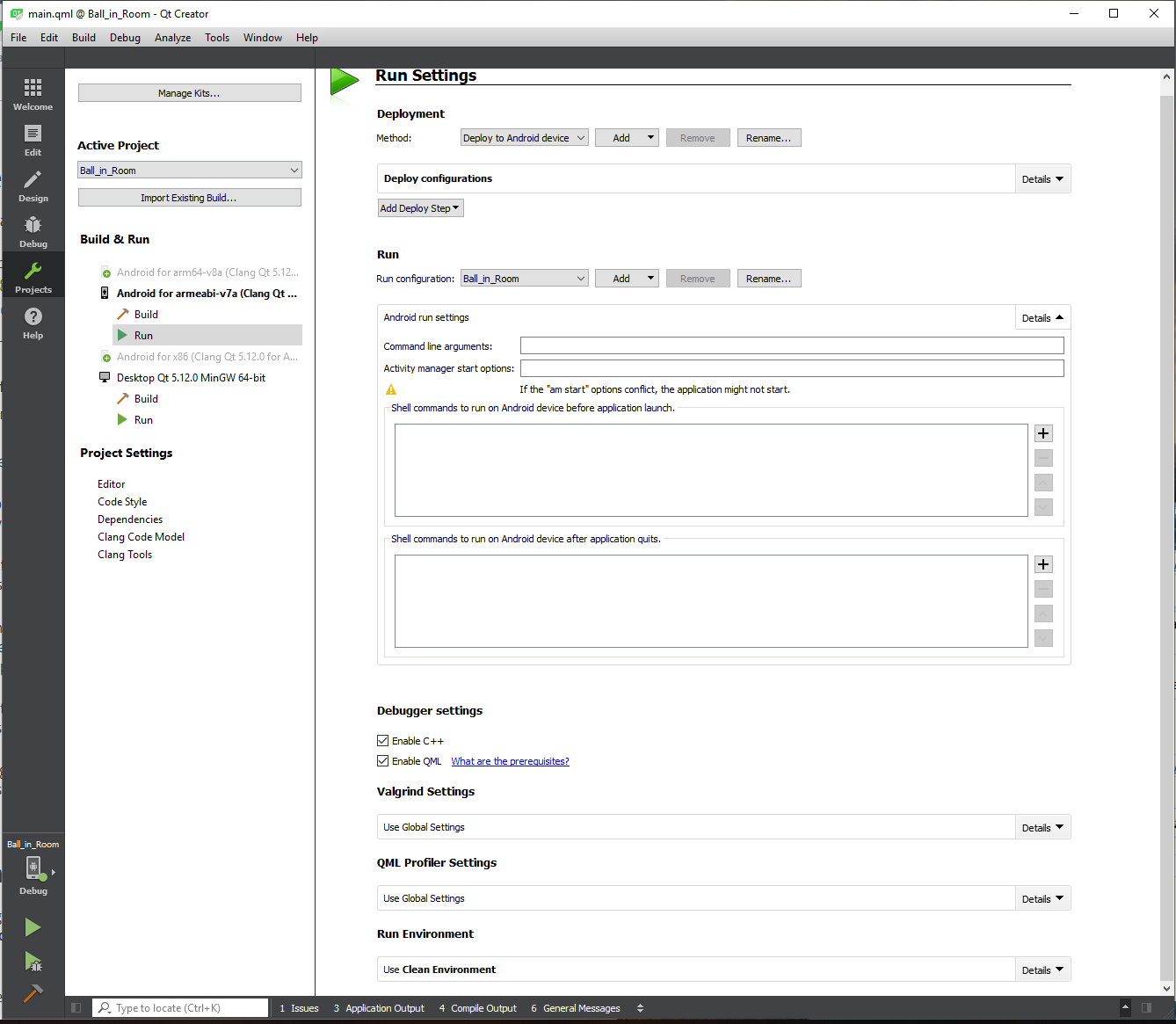1176x1024 pixels.
Task: Switch to Edit mode in sidebar
Action: (x=33, y=140)
